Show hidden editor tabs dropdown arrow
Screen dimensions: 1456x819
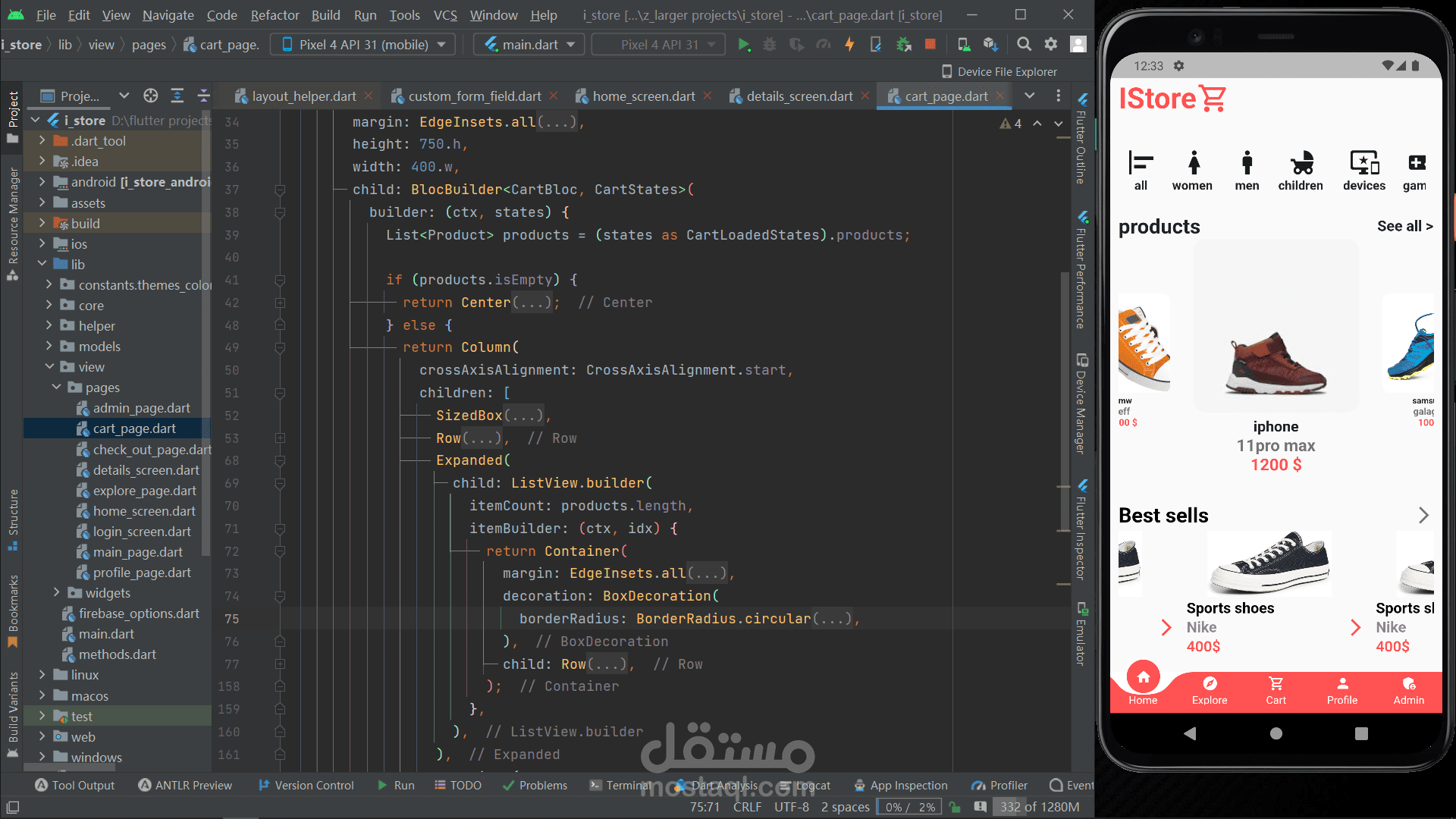tap(1029, 96)
